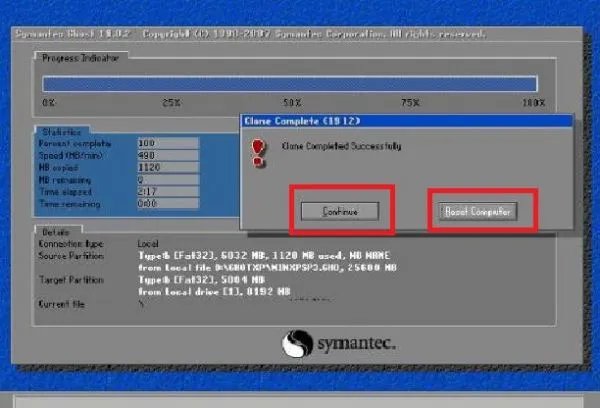
Task: Click the Current file label
Action: (x=62, y=302)
